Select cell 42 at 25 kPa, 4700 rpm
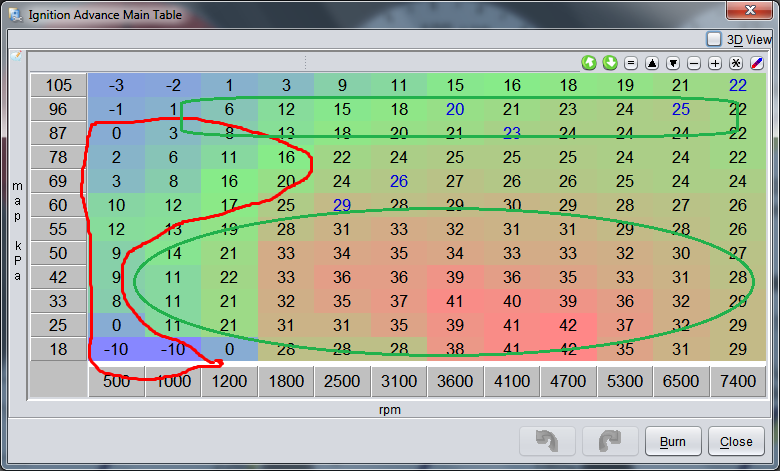Image resolution: width=780 pixels, height=471 pixels. tap(568, 325)
